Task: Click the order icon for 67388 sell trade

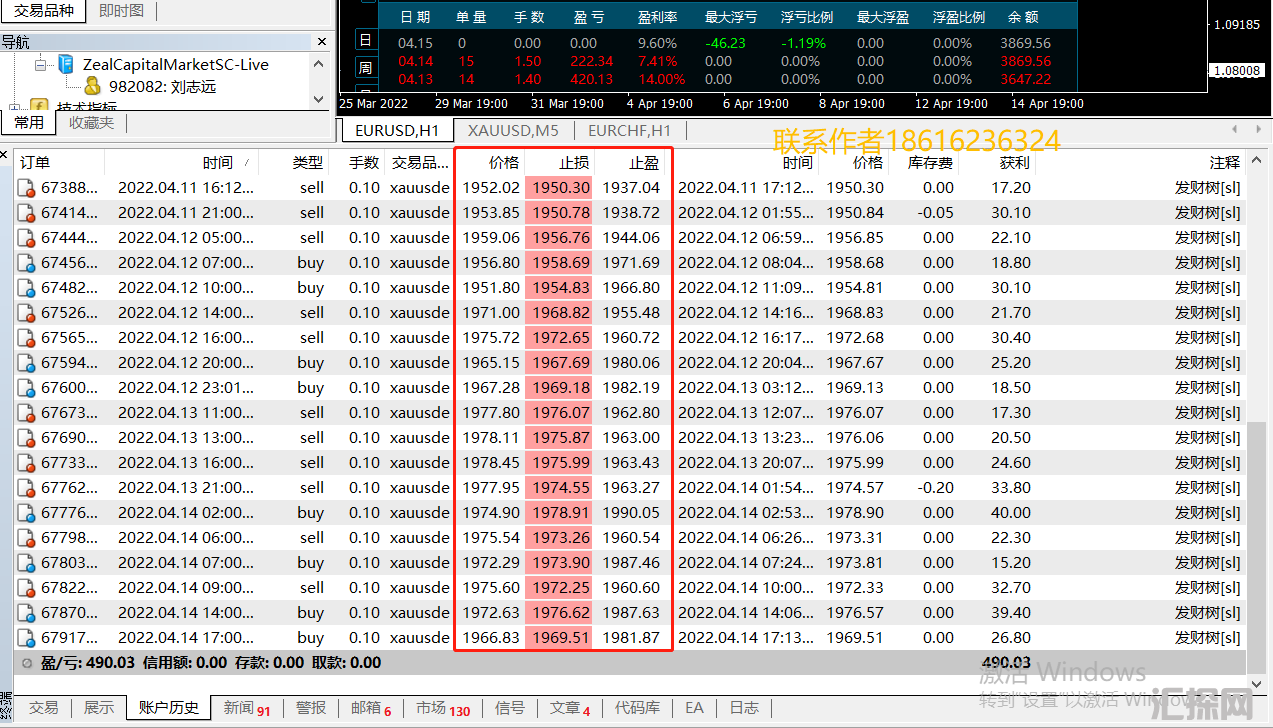Action: click(x=27, y=187)
